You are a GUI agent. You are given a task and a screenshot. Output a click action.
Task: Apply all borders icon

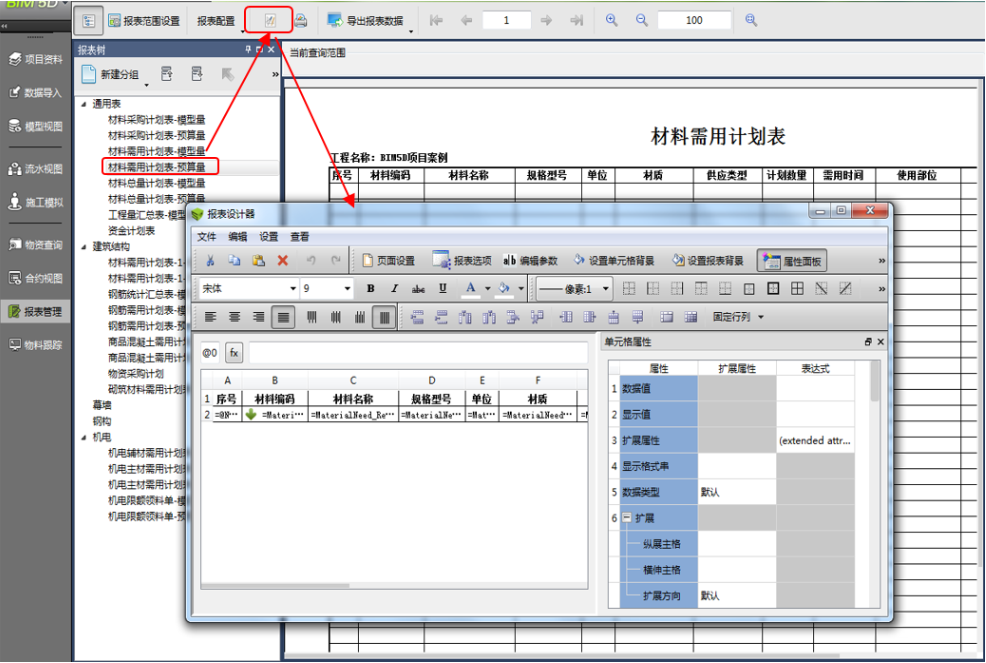pyautogui.click(x=797, y=289)
